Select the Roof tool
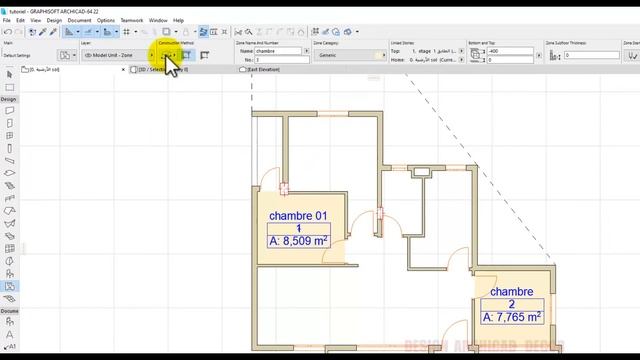The width and height of the screenshot is (640, 360). (x=9, y=211)
